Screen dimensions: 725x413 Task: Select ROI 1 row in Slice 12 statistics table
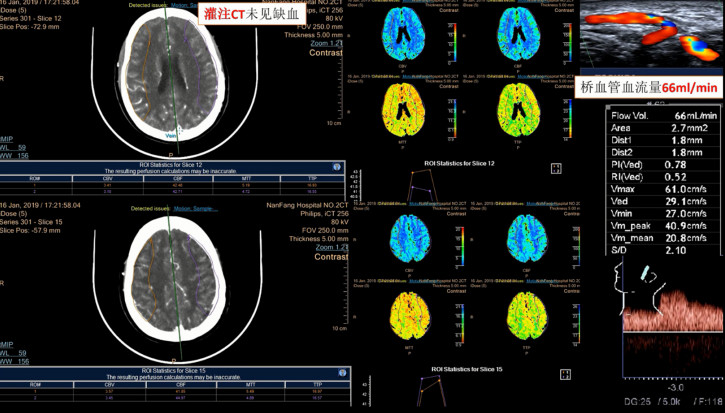[x=172, y=185]
